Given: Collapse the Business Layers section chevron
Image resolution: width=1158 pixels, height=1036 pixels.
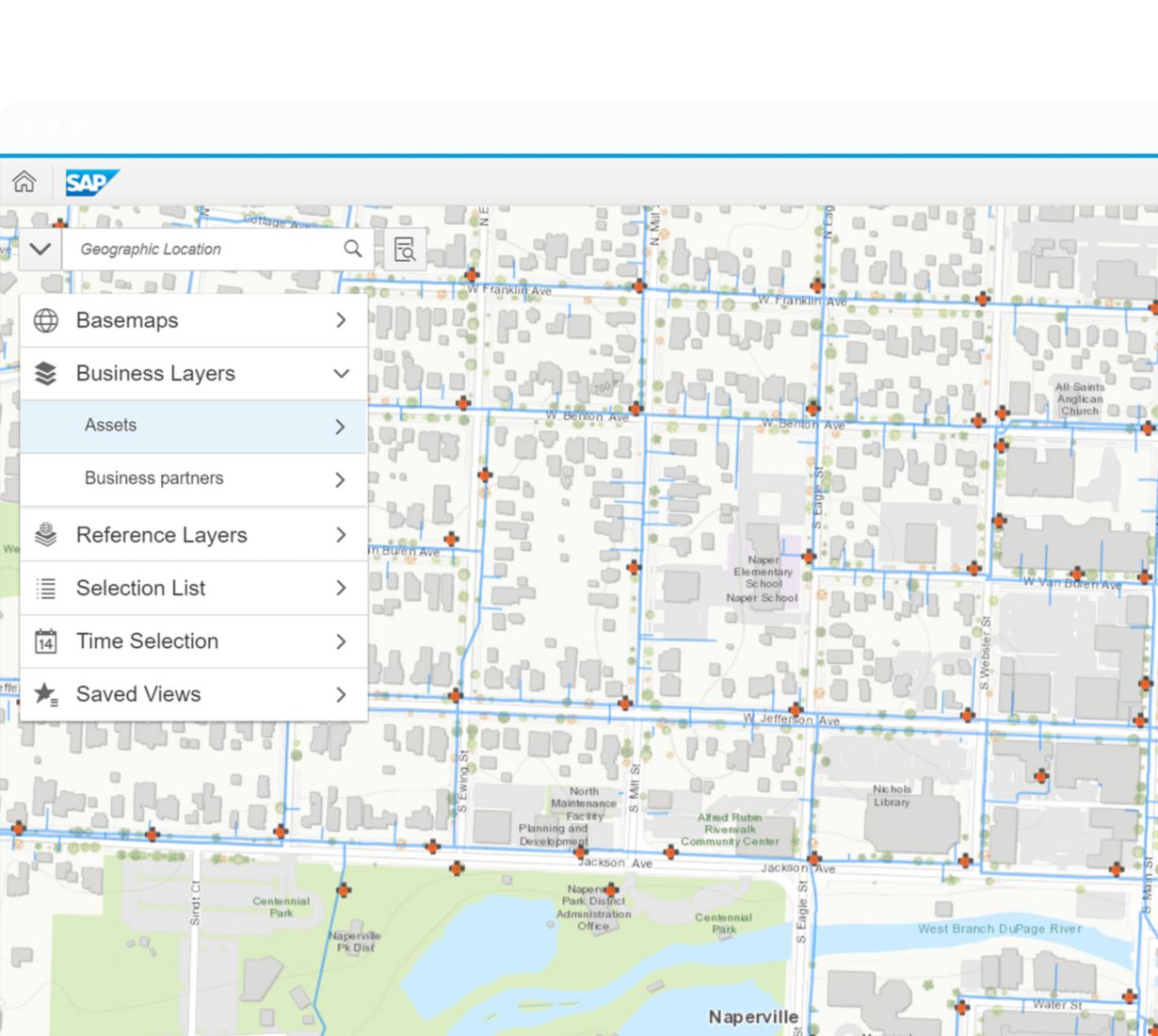Looking at the screenshot, I should (x=341, y=374).
